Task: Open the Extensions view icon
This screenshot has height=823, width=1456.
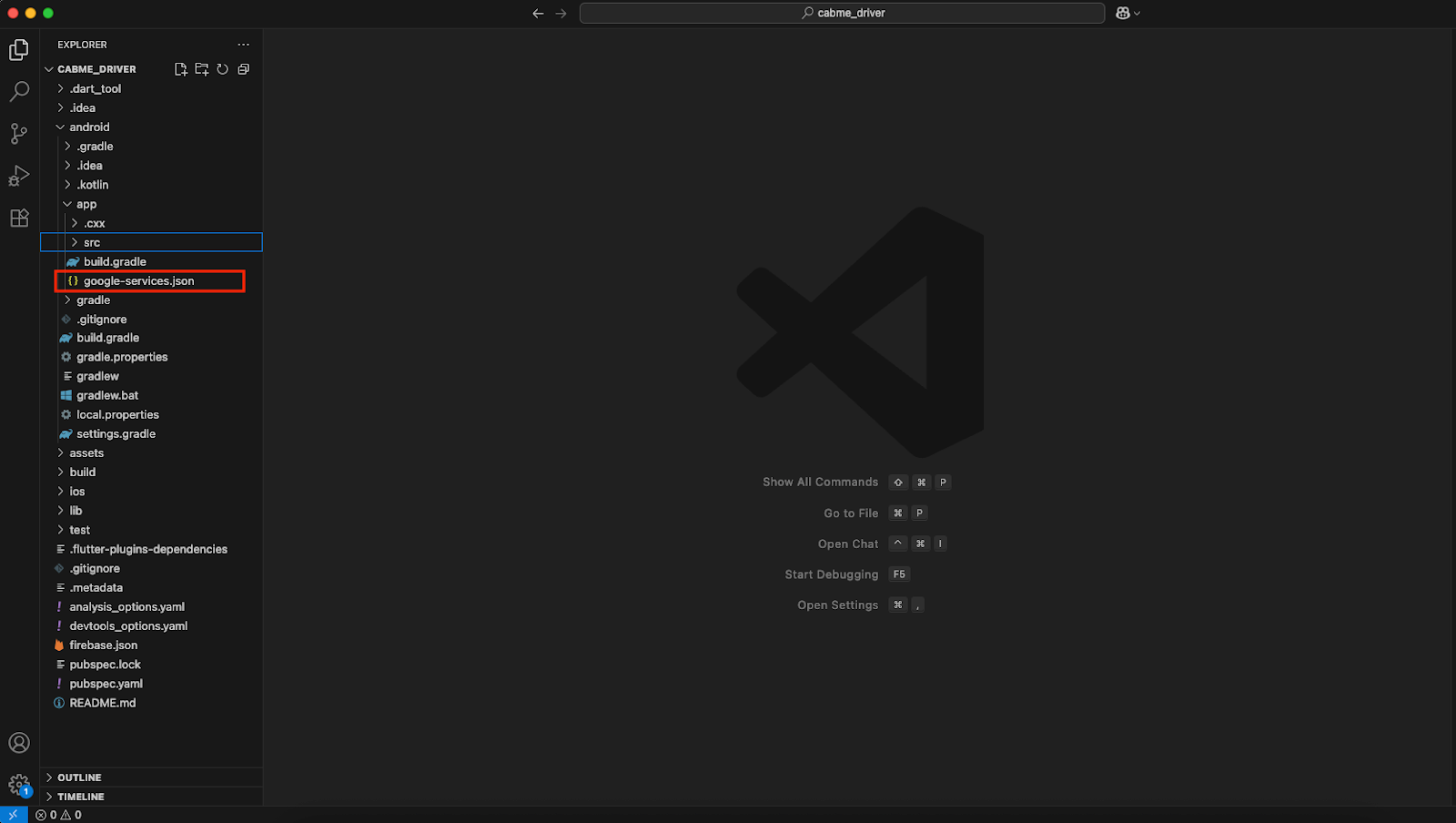Action: (19, 218)
